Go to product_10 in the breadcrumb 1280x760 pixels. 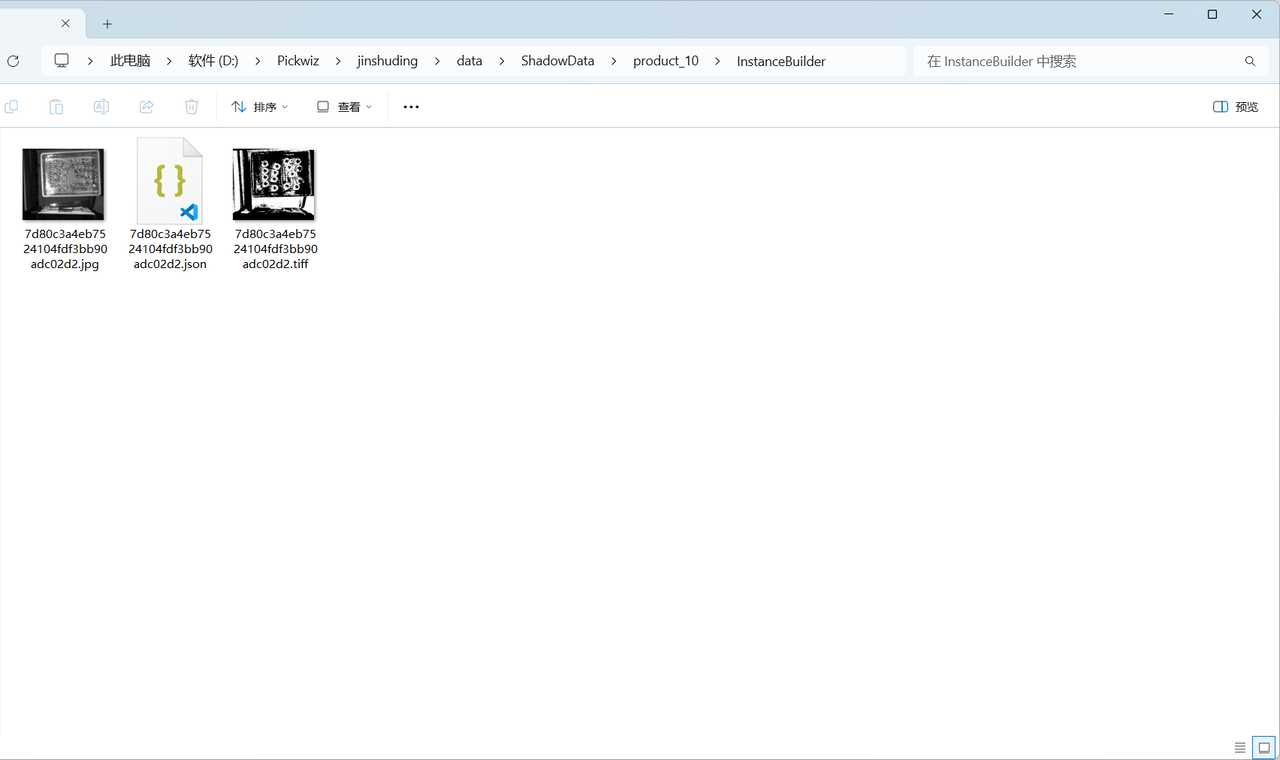click(666, 61)
